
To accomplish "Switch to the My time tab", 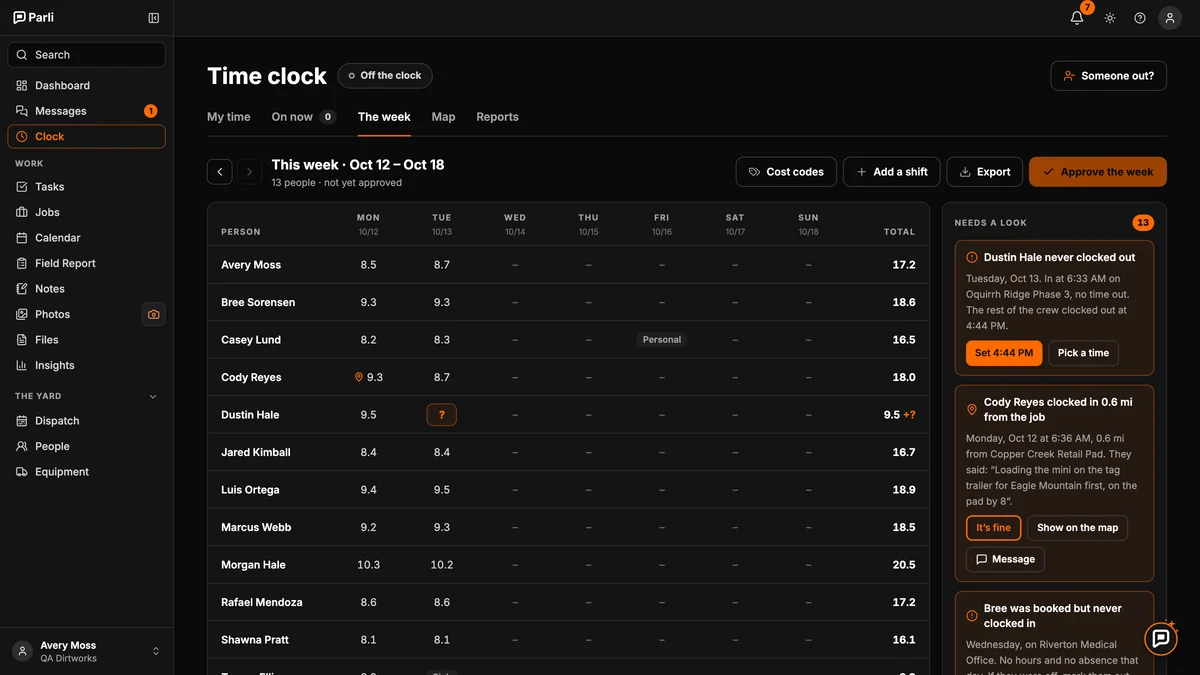I will point(229,117).
